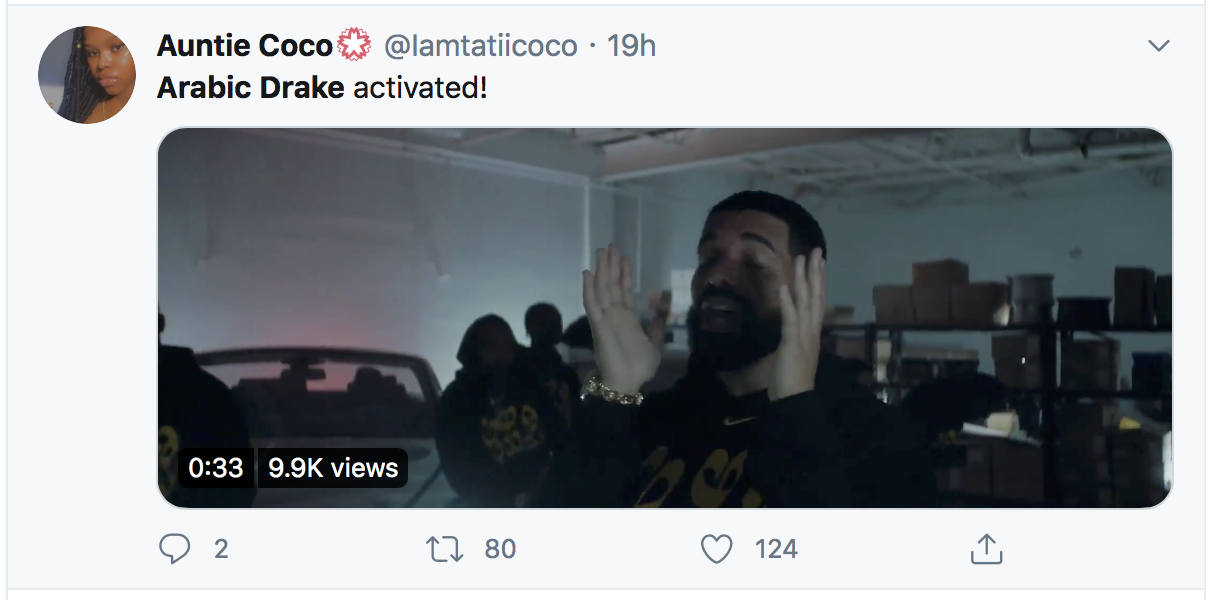The height and width of the screenshot is (600, 1214).
Task: Open the tweet via the 19h timestamp
Action: click(632, 46)
